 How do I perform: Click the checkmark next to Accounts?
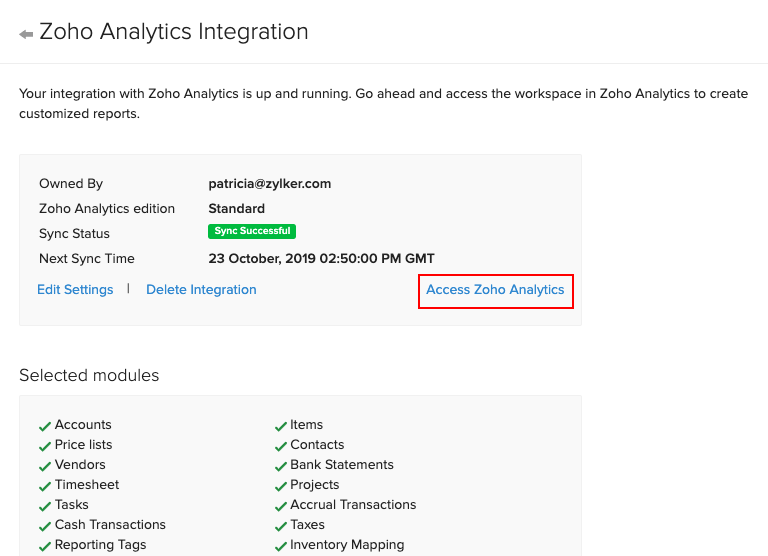pyautogui.click(x=45, y=426)
